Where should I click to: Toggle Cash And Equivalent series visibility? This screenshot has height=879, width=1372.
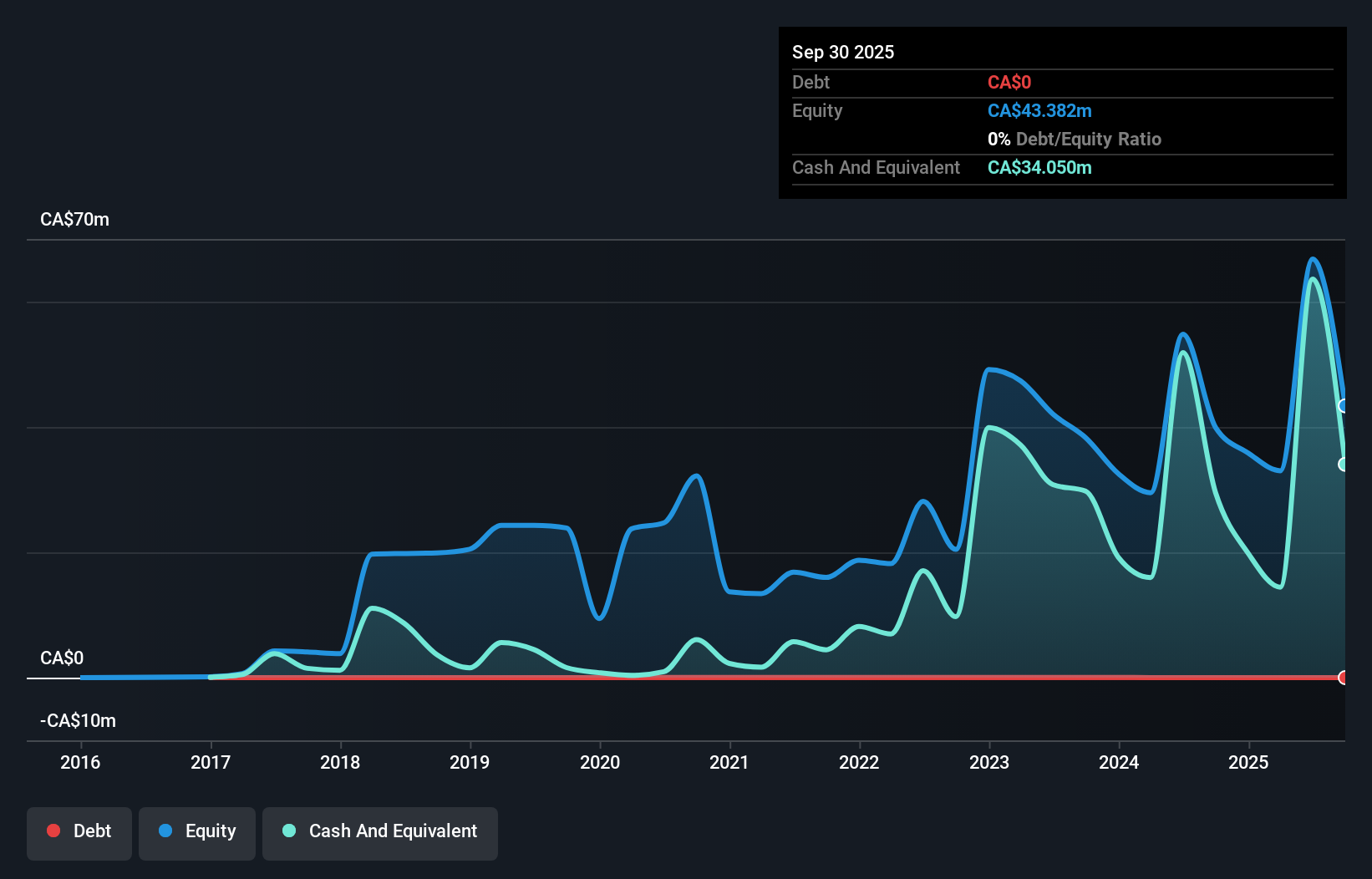pyautogui.click(x=380, y=831)
